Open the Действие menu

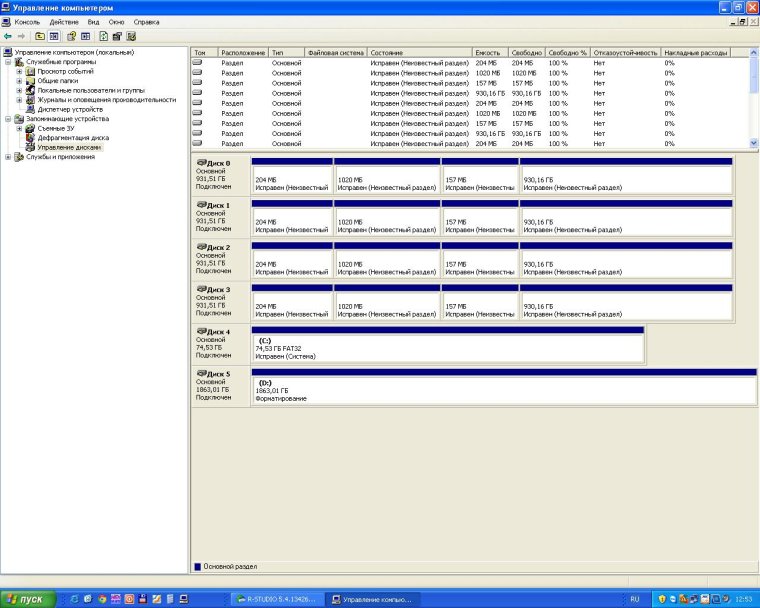[63, 22]
